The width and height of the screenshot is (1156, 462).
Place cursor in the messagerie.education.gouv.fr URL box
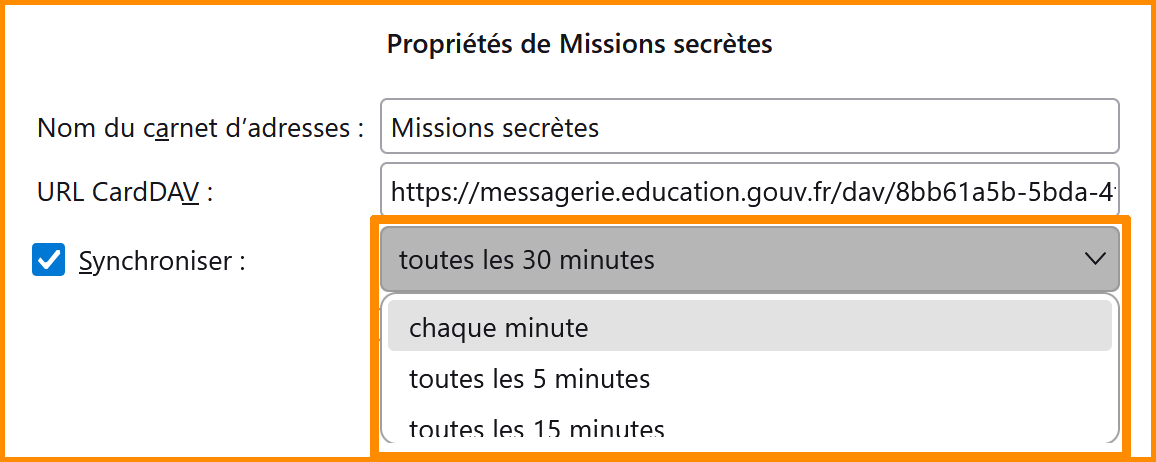pos(748,191)
